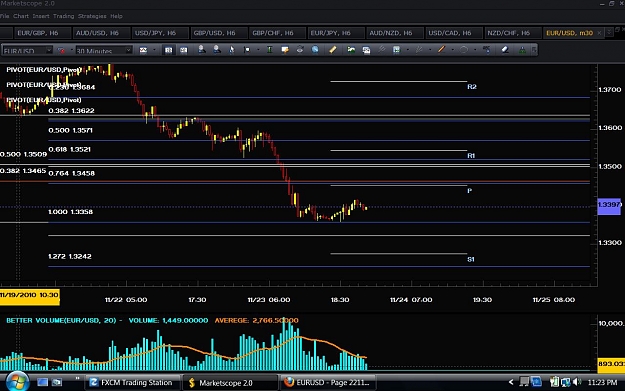Close the EUR/USD, m30 tab

[599, 33]
